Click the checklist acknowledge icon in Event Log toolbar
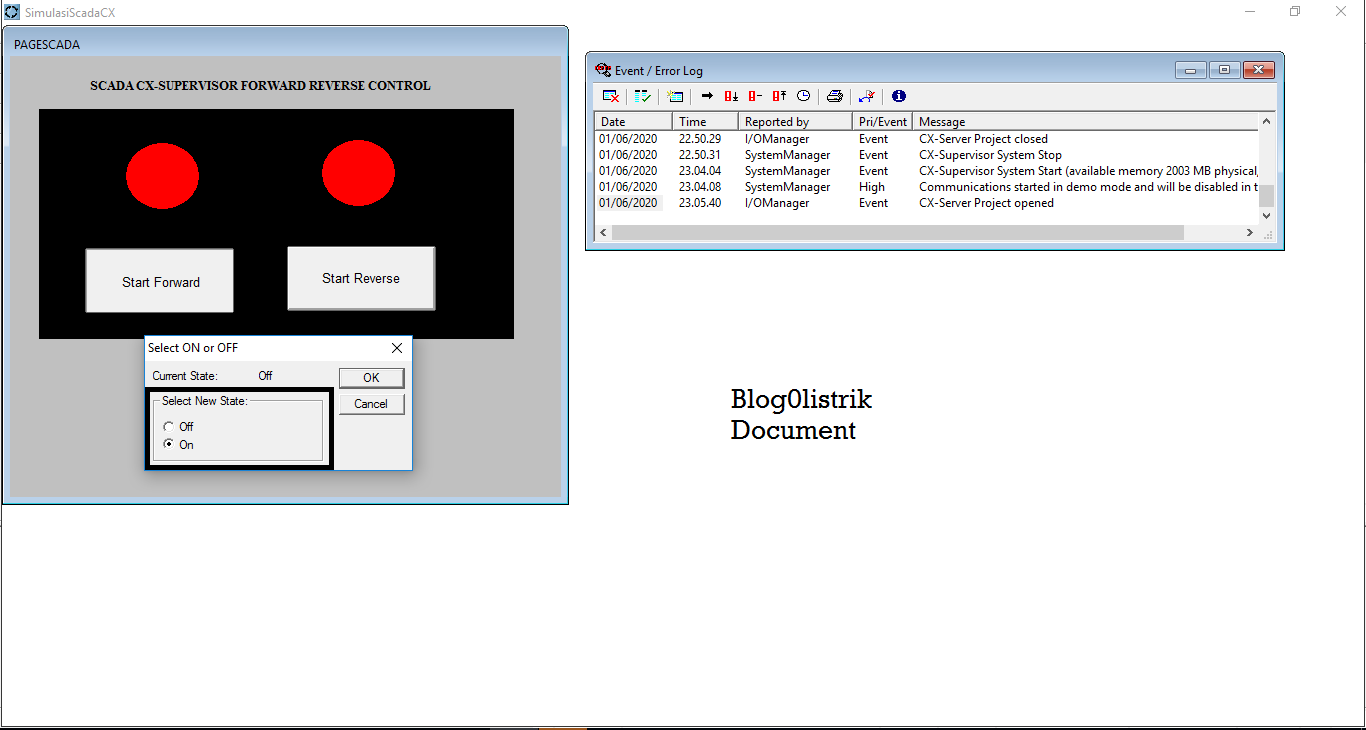This screenshot has width=1366, height=730. tap(642, 96)
